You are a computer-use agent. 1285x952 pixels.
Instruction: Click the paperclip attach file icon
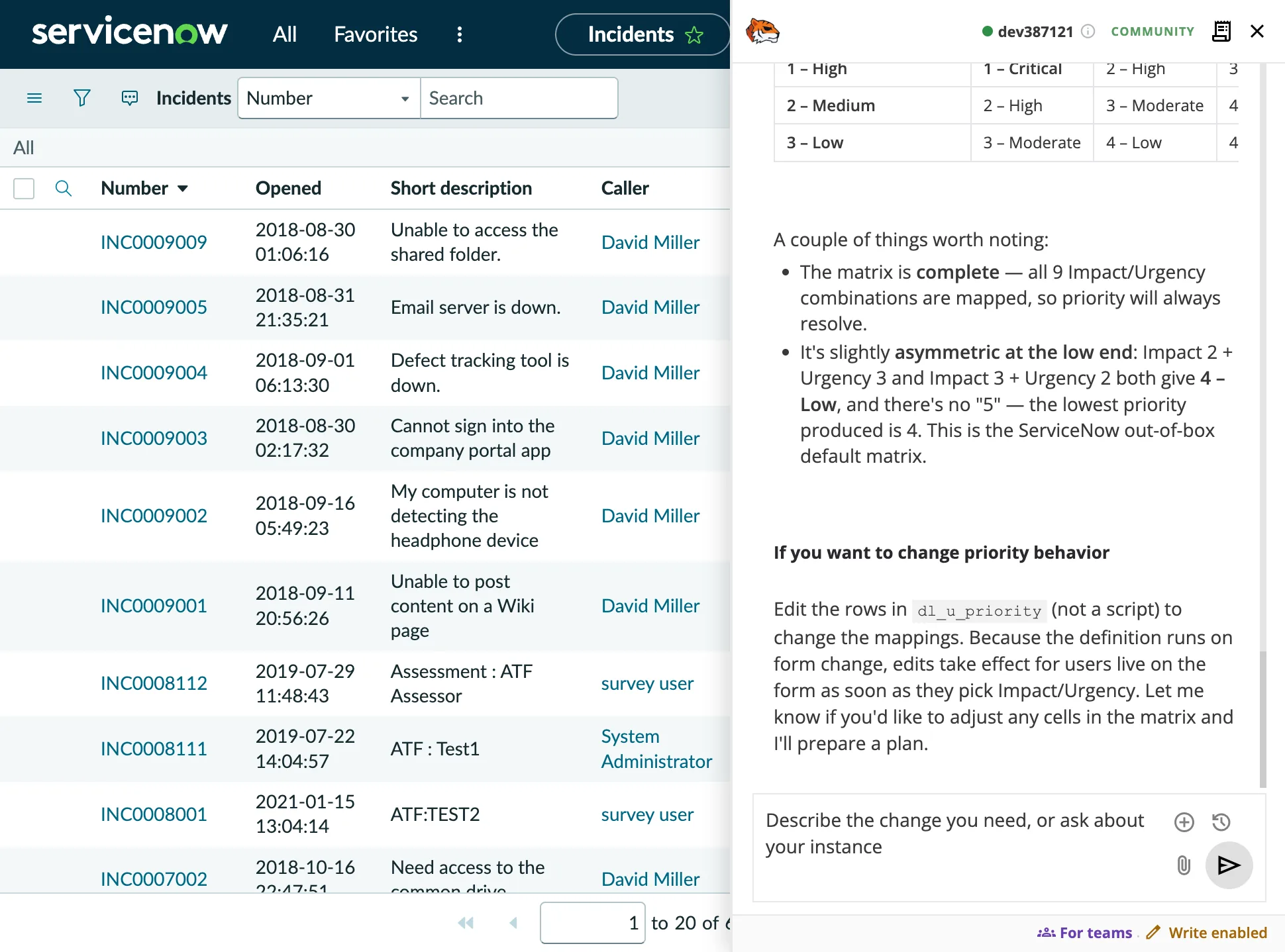pos(1184,865)
